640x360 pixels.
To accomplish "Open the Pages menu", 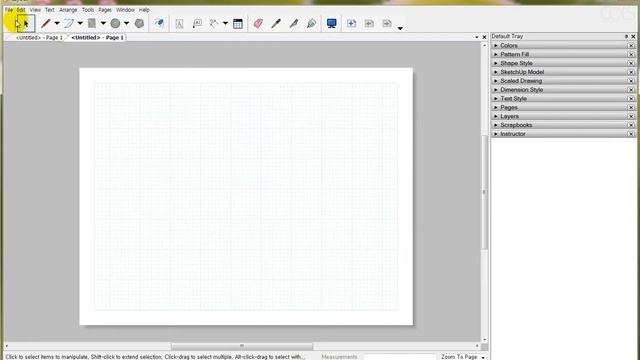I will (105, 10).
